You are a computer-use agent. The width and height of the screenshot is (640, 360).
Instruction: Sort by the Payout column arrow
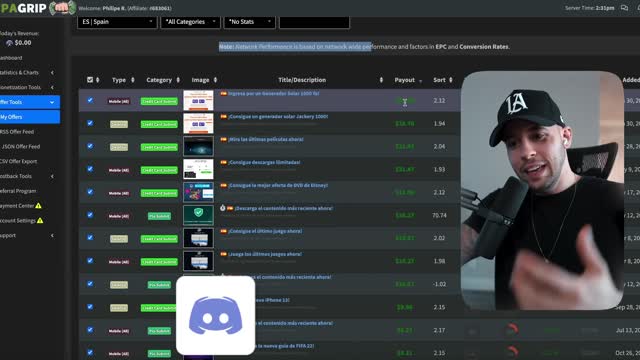tap(420, 81)
